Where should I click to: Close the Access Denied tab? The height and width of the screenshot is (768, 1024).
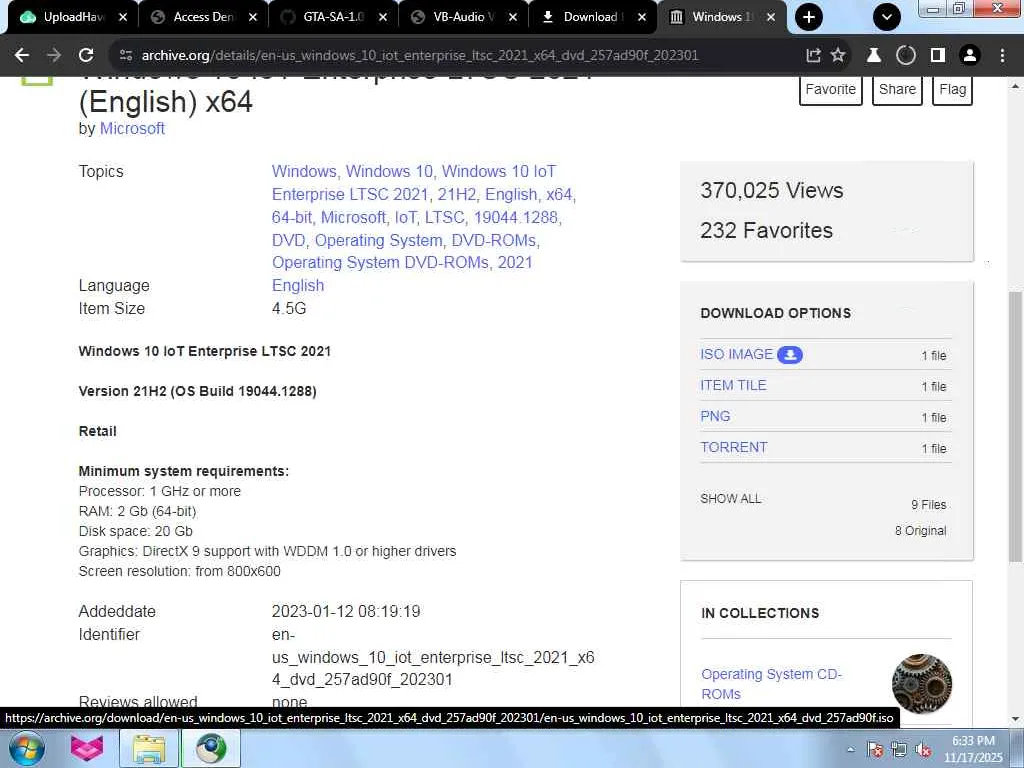click(x=253, y=17)
